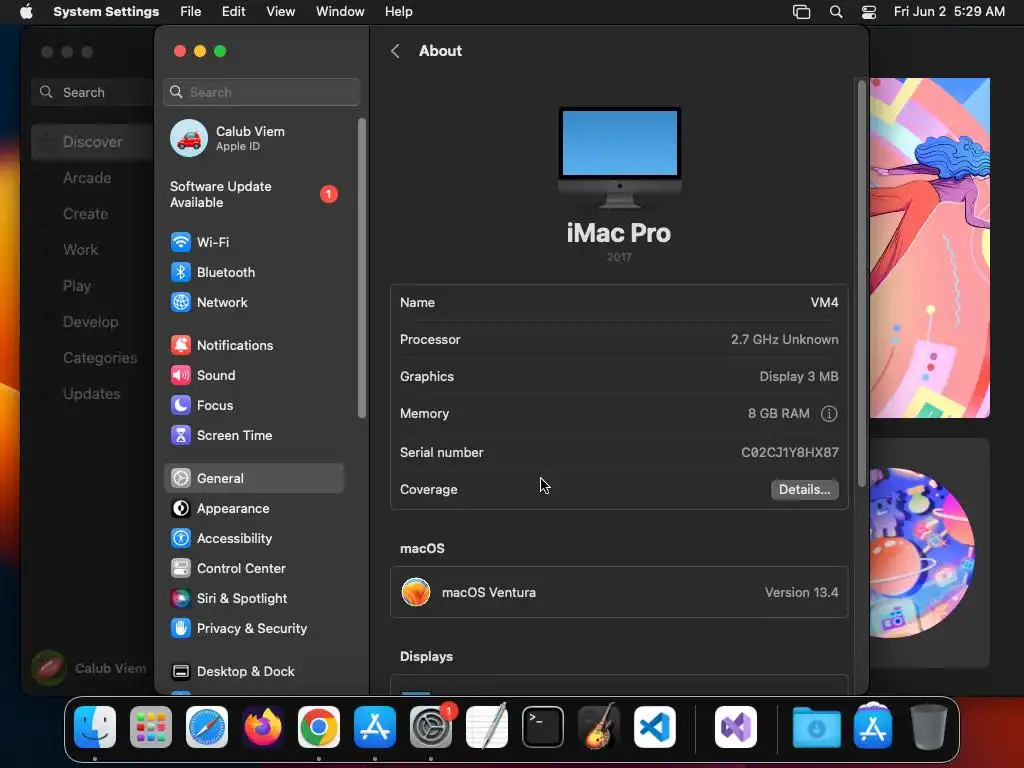
Task: Open purple Visual Studio in Dock
Action: click(x=736, y=727)
